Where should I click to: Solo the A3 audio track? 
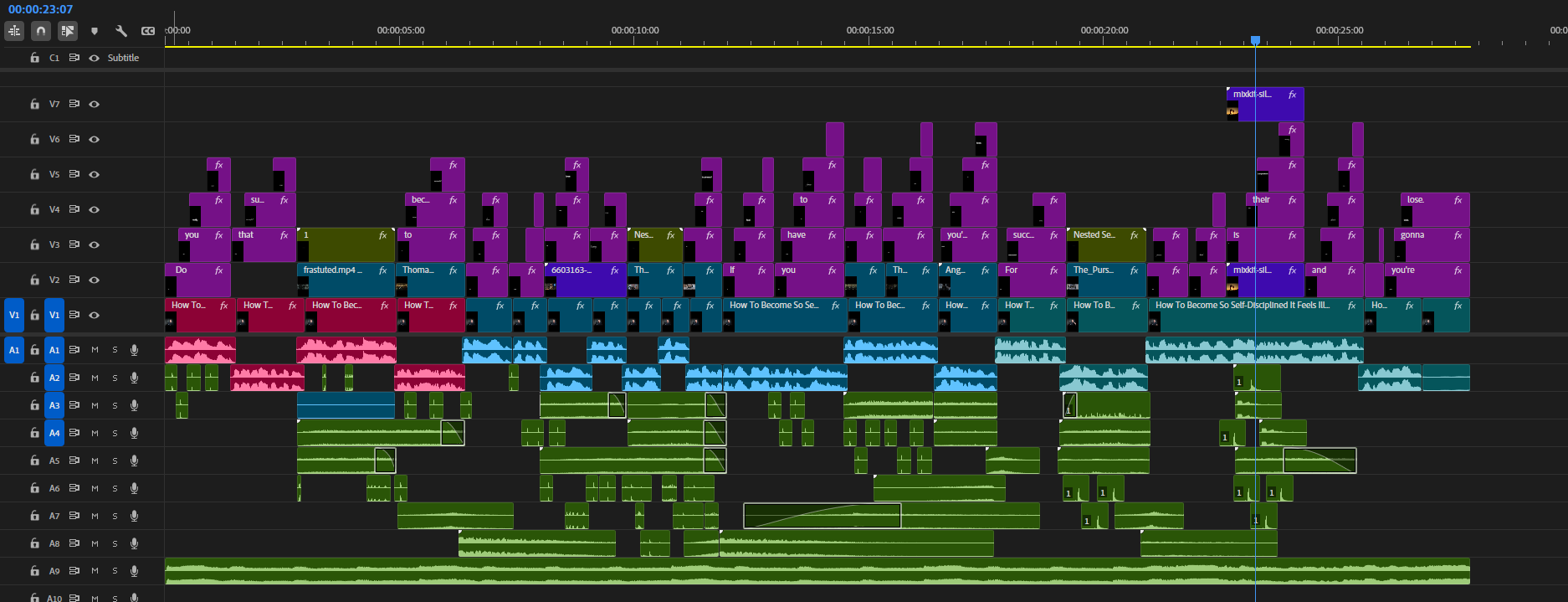pyautogui.click(x=115, y=405)
